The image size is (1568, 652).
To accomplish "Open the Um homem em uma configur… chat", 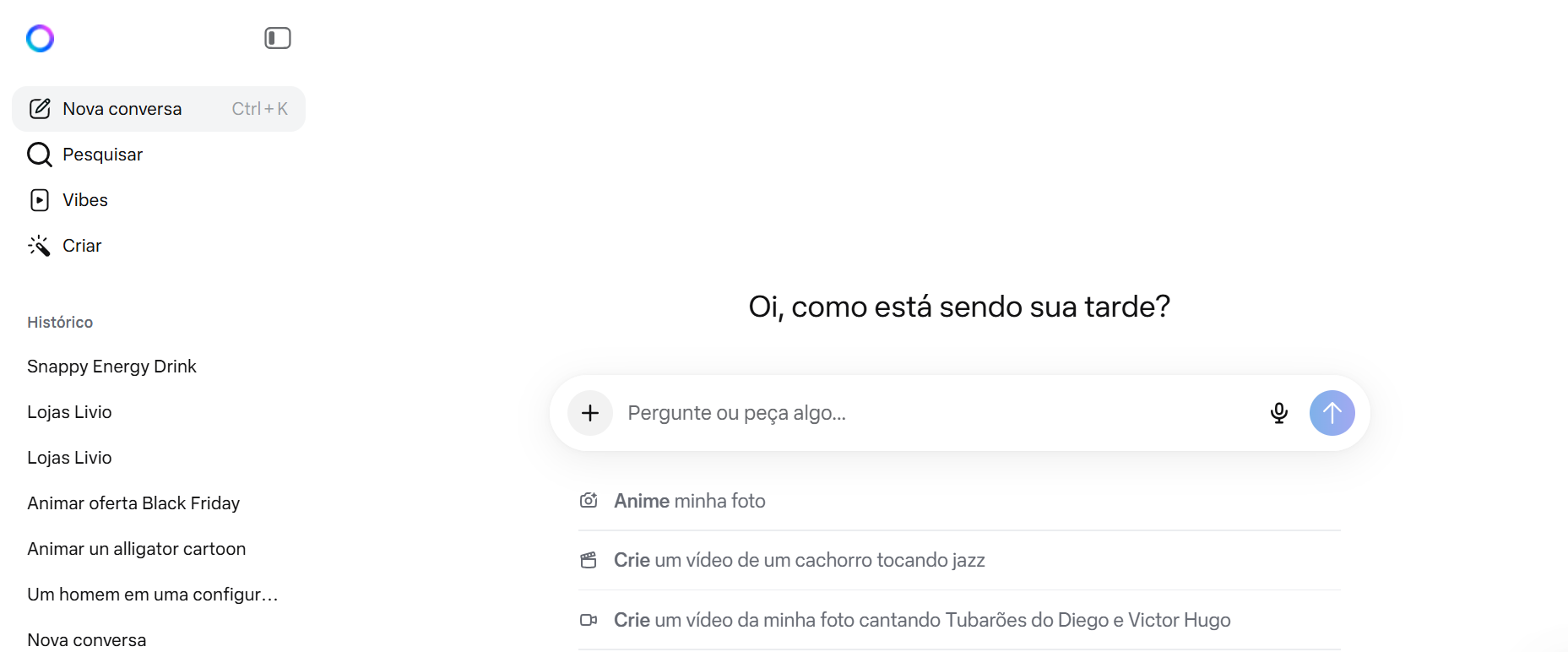I will pos(152,595).
